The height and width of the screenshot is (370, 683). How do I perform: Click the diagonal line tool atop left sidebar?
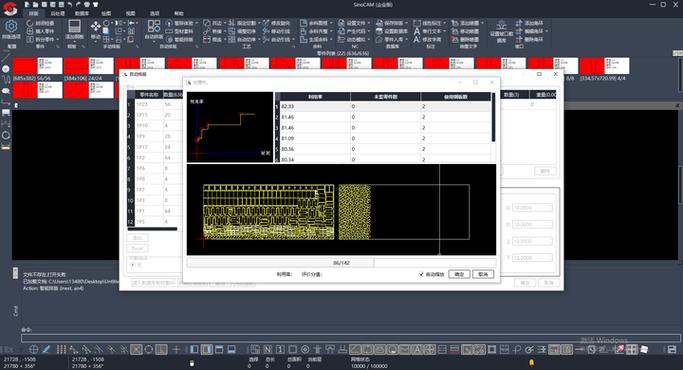pyautogui.click(x=6, y=57)
